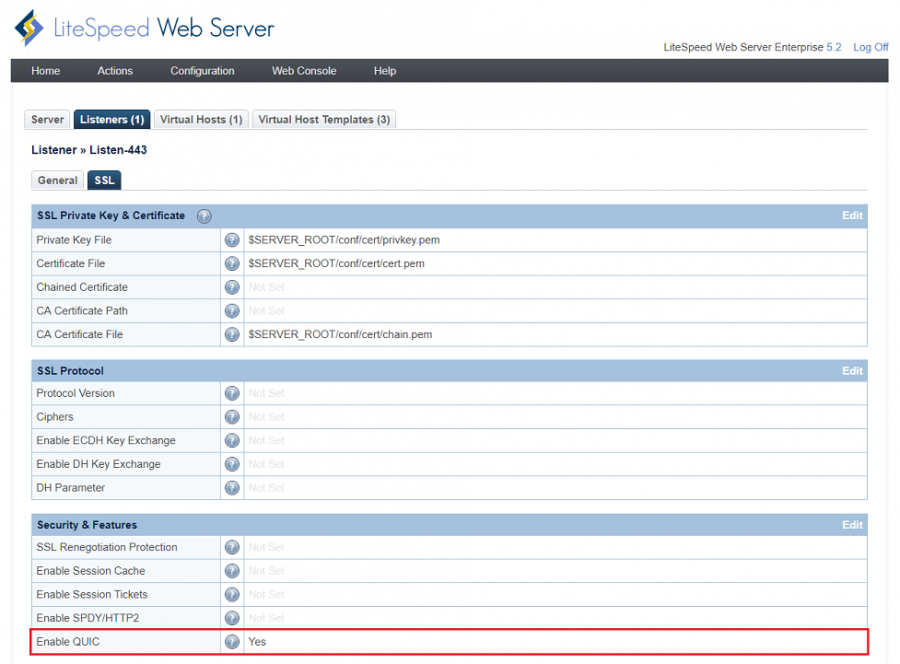Edit the Security & Features section
Viewport: 900px width, 664px height.
tap(852, 525)
